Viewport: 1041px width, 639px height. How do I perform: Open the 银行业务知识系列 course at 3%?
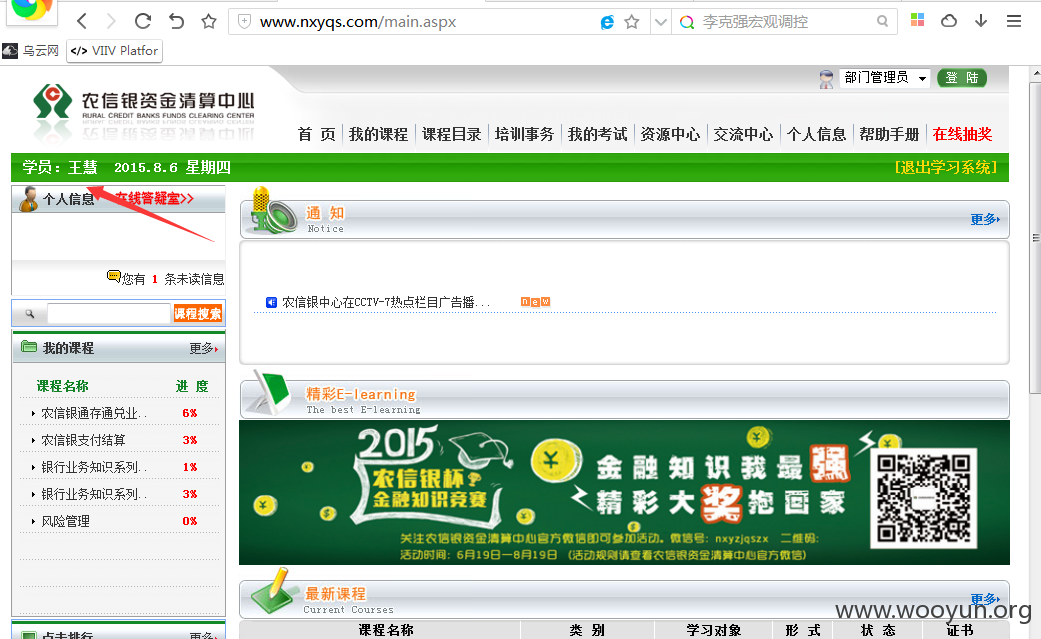click(94, 494)
